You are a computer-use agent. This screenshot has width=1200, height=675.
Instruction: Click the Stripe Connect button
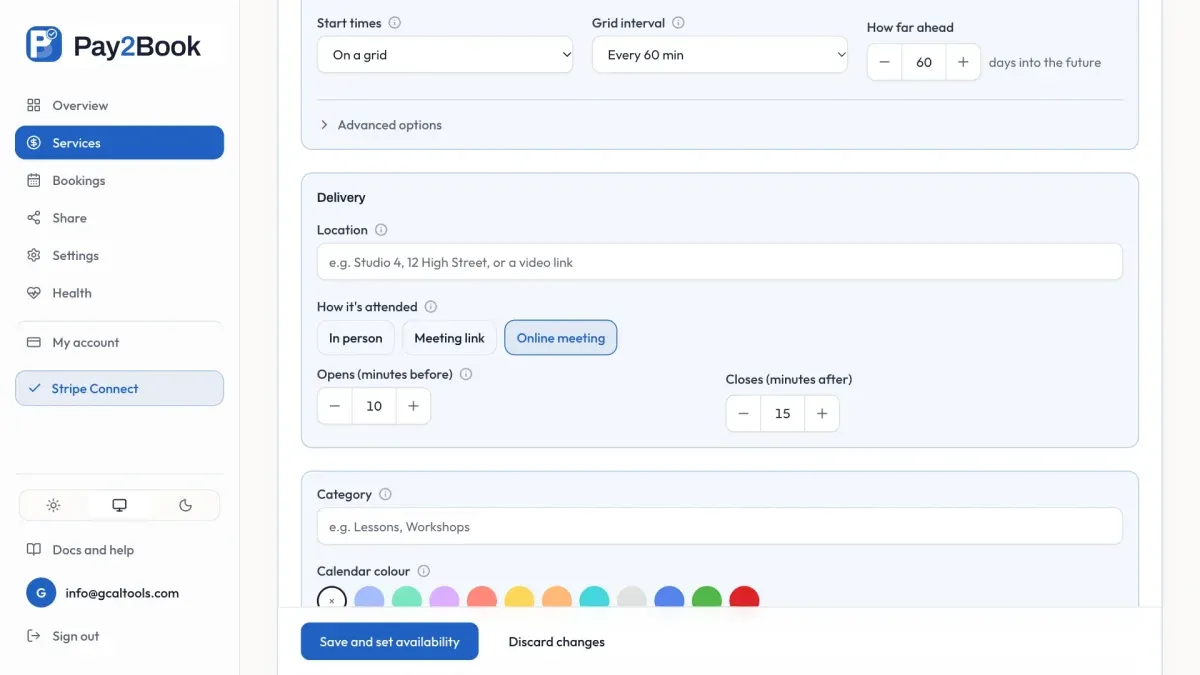(119, 389)
